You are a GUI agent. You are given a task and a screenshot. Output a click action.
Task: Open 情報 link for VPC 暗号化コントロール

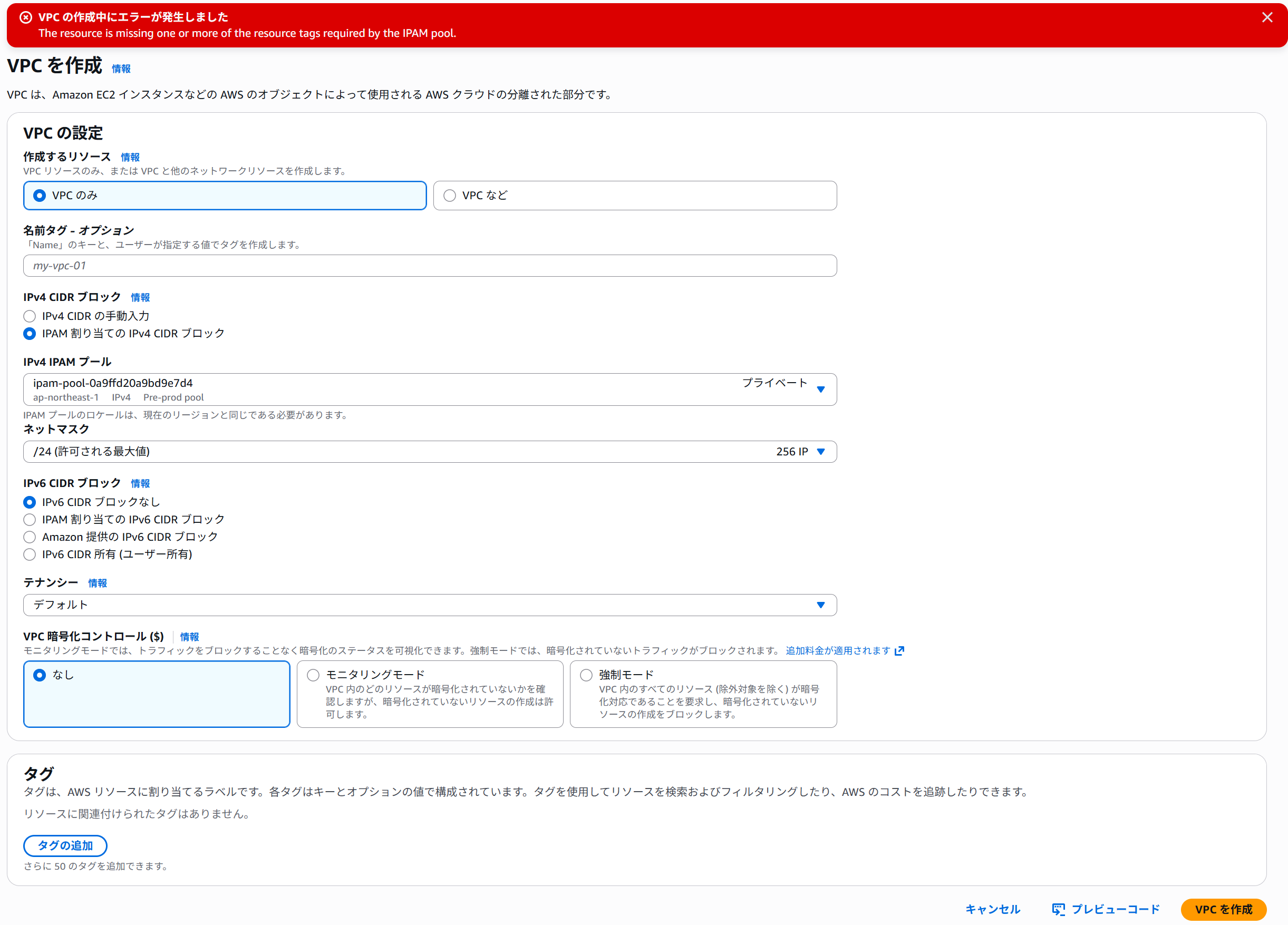coord(190,637)
